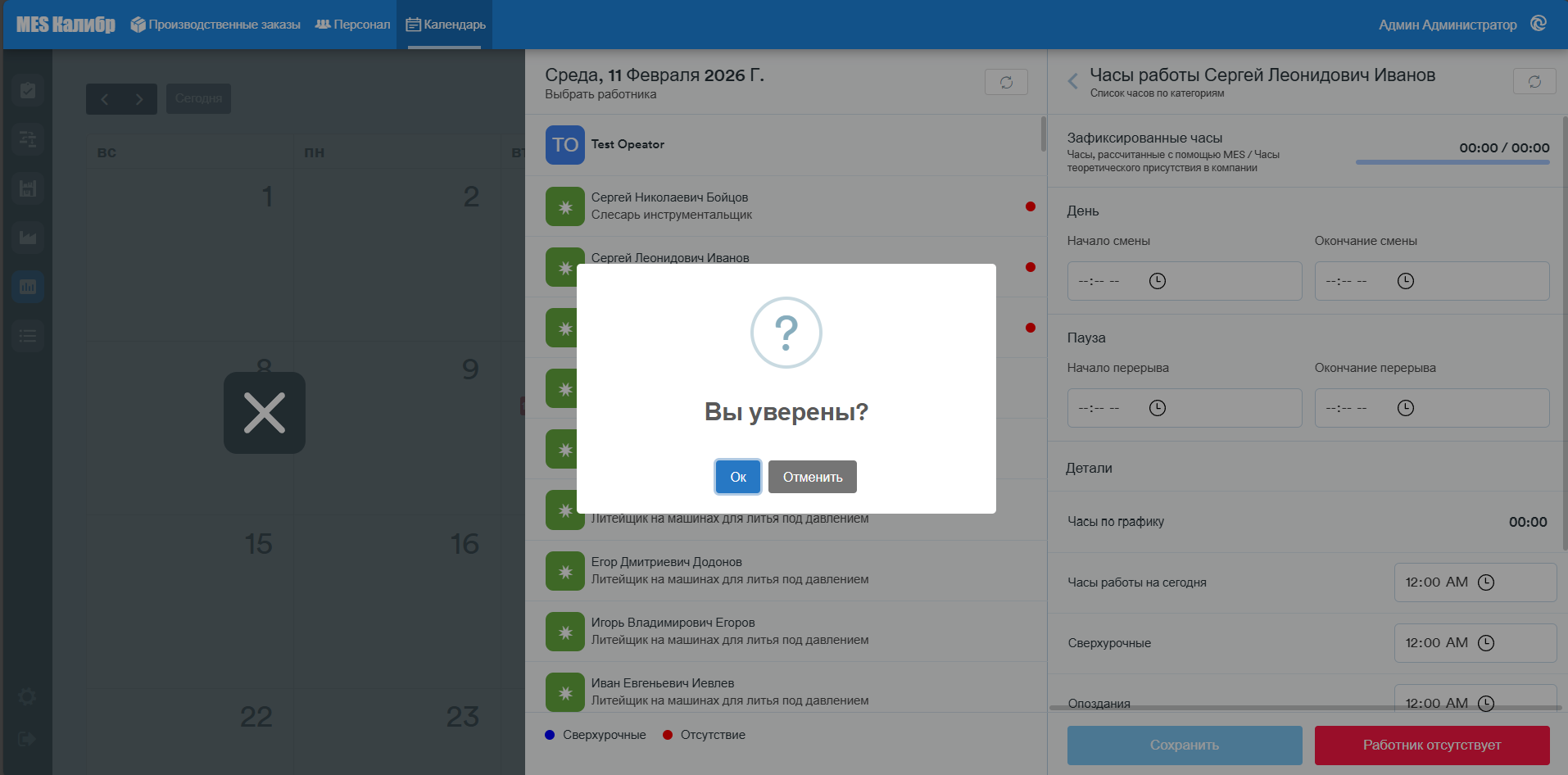
Task: Open the factory area-chart sidebar icon
Action: pos(28,238)
